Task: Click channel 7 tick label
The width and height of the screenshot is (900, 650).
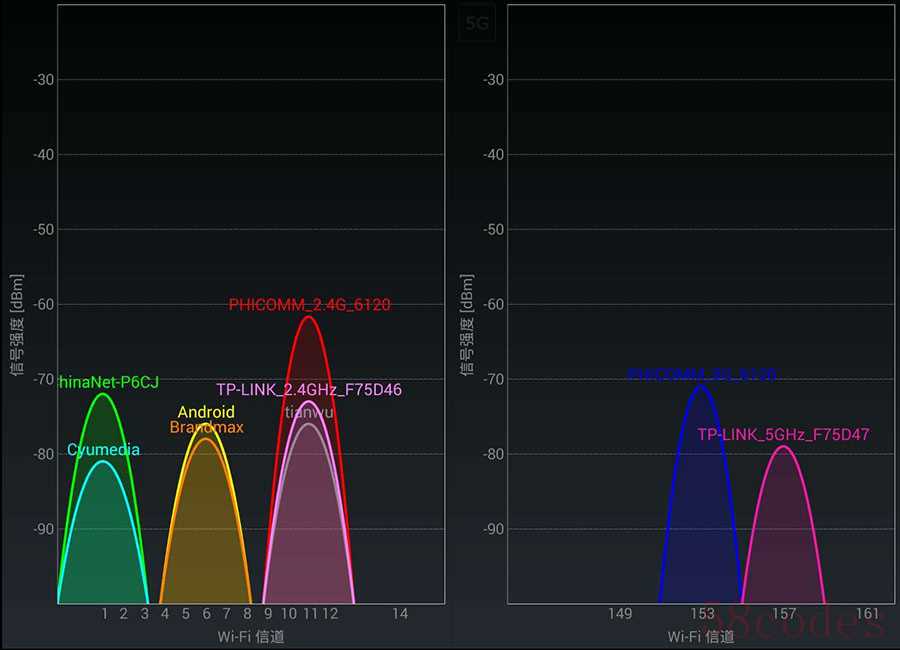Action: (227, 614)
